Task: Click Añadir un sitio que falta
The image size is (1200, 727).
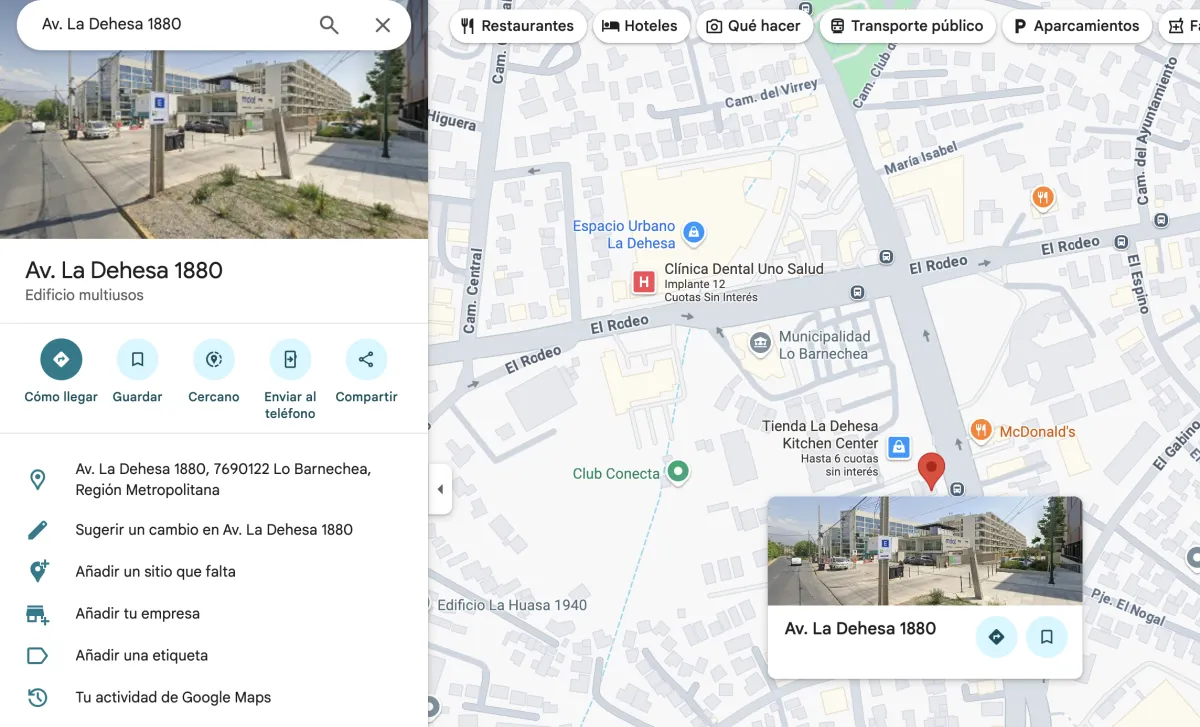Action: coord(155,572)
